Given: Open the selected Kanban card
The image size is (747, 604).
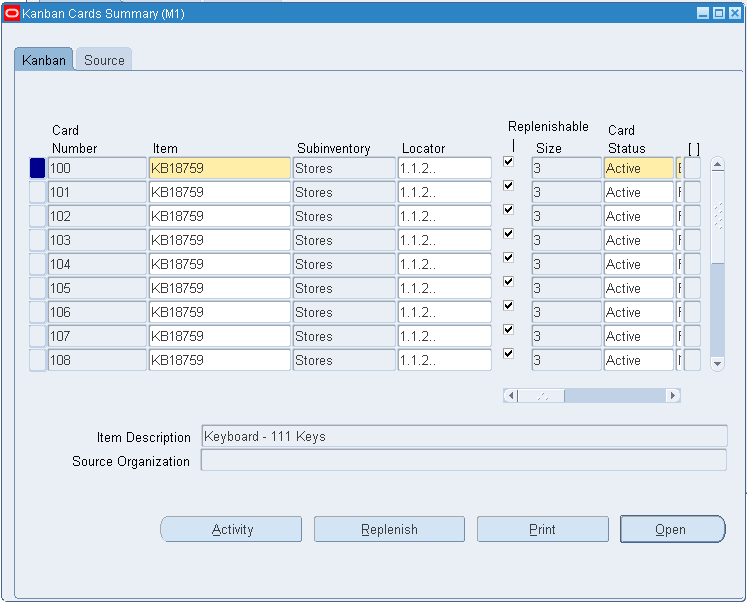Looking at the screenshot, I should (672, 529).
